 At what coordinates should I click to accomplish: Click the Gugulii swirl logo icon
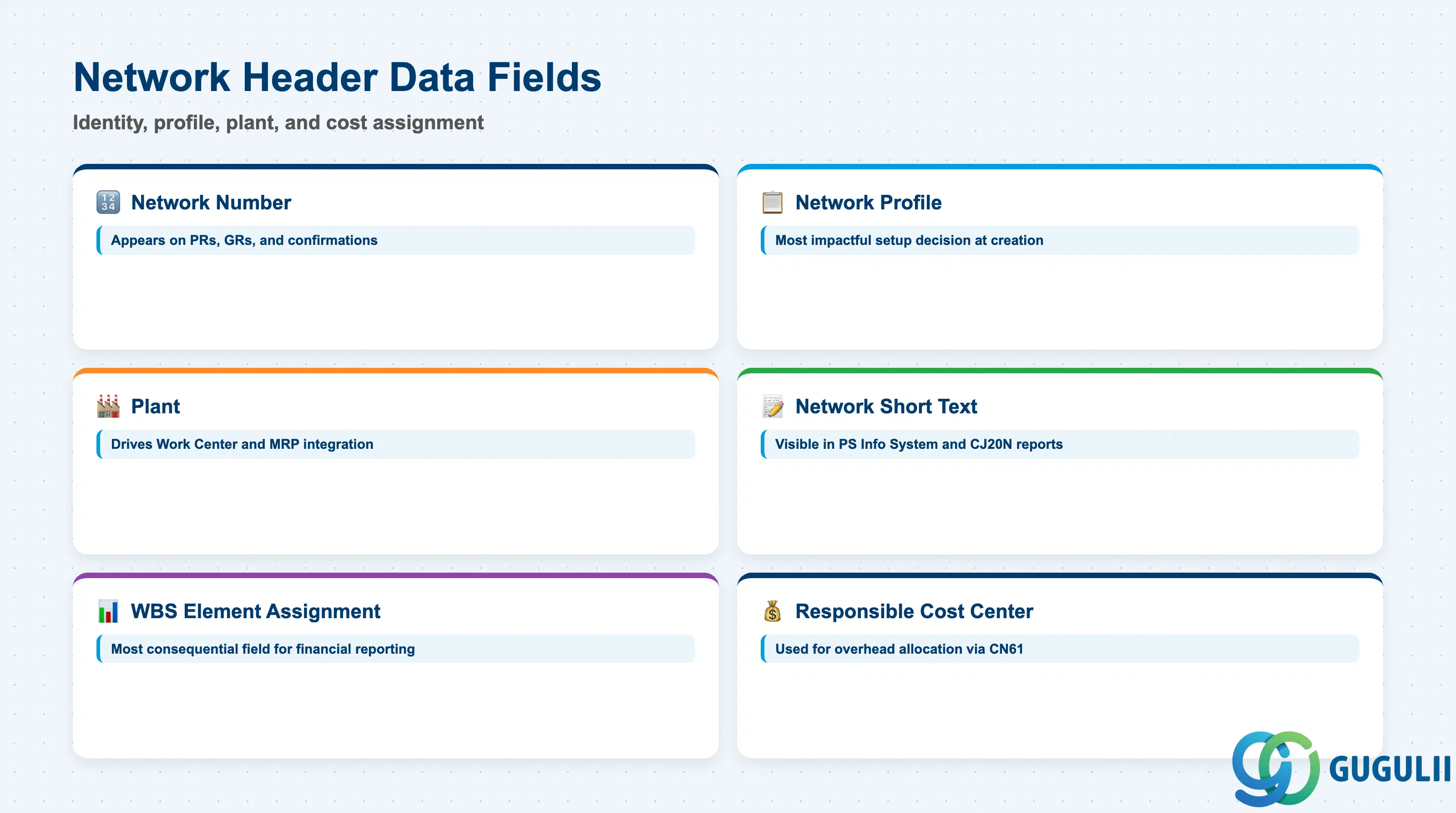click(x=1276, y=768)
